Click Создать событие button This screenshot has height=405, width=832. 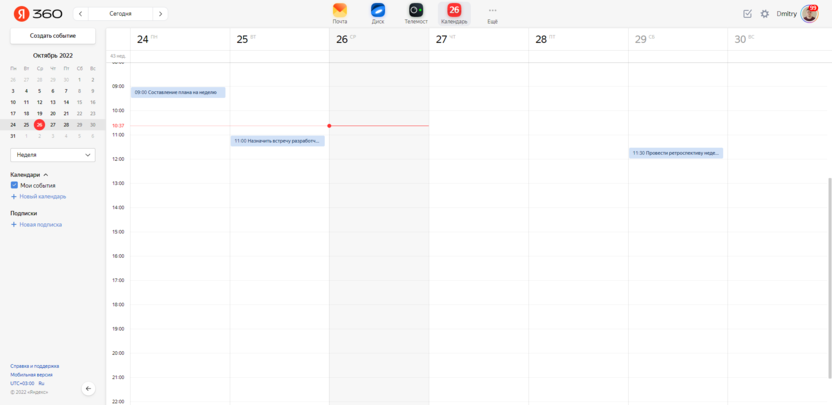pos(53,36)
